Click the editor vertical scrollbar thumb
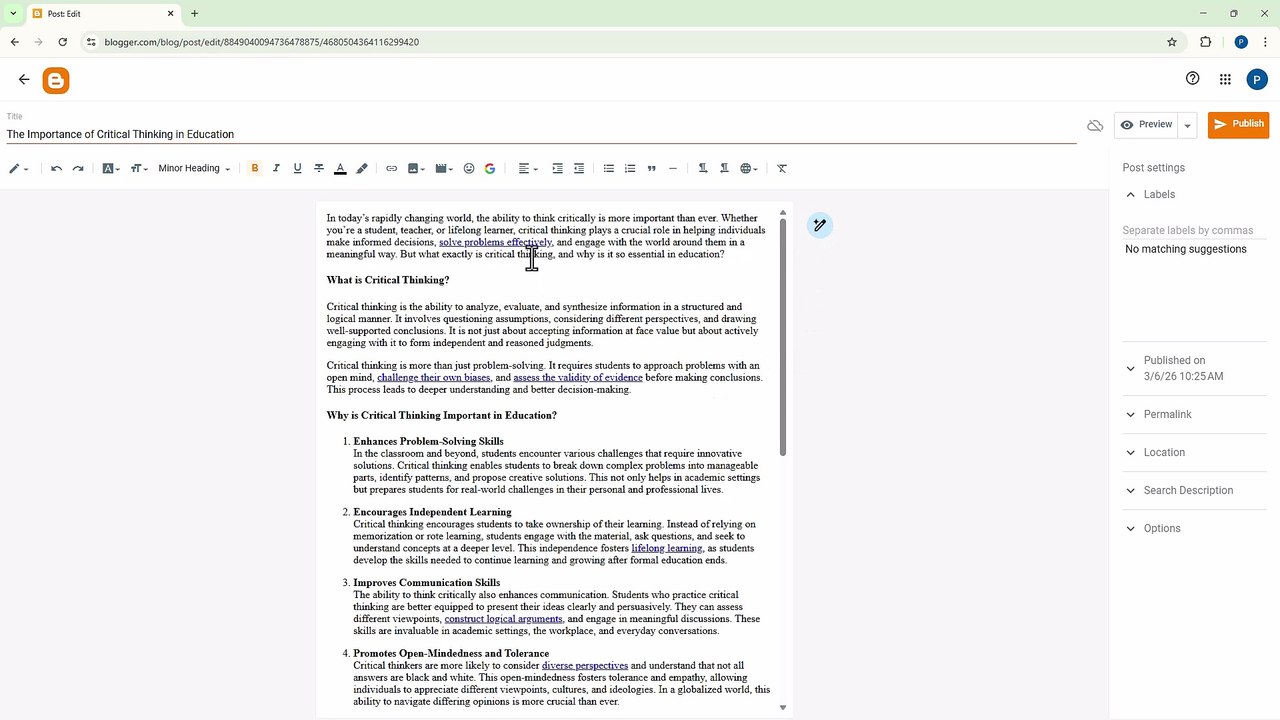1280x720 pixels. (x=783, y=336)
